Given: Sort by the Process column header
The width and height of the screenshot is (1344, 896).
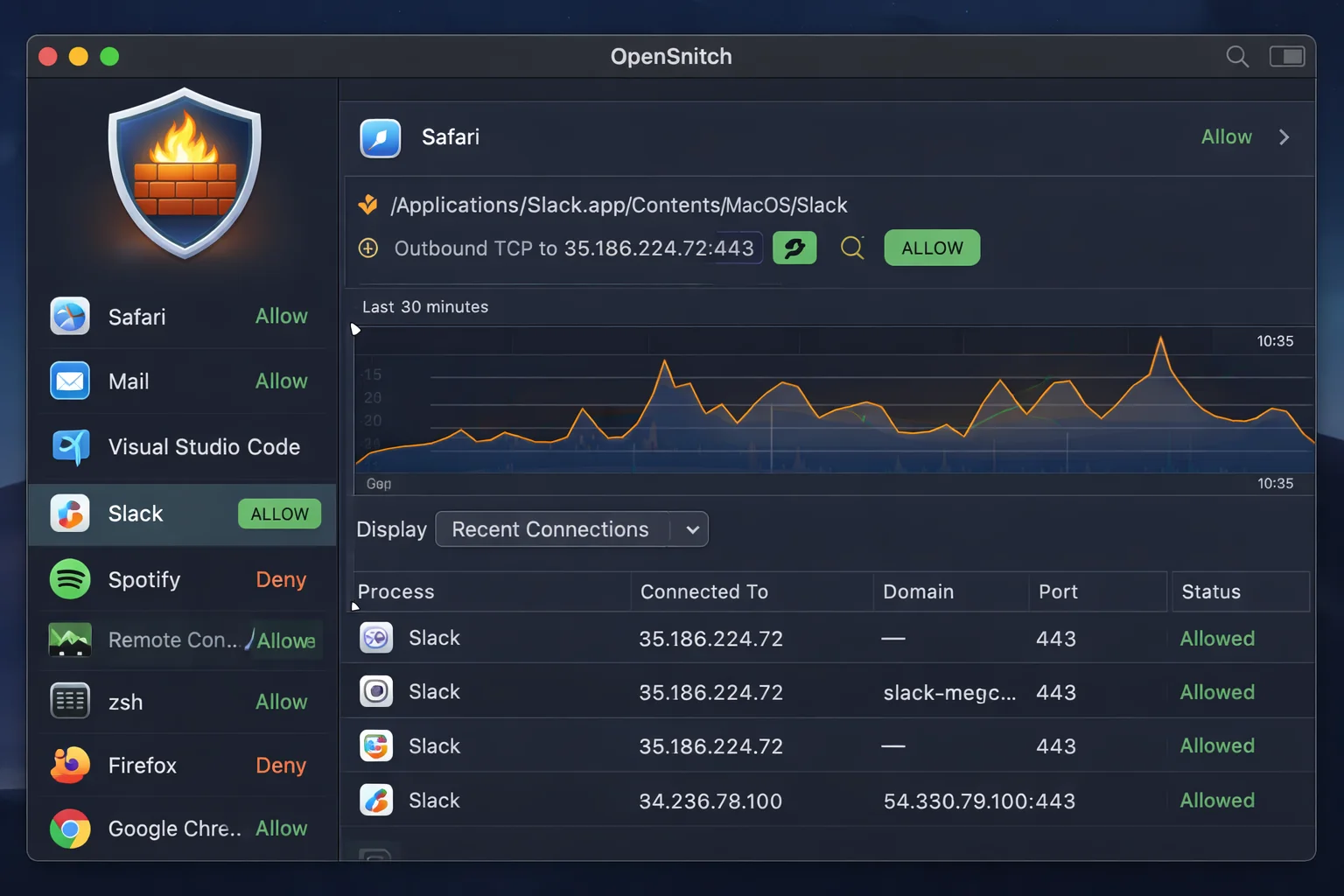Looking at the screenshot, I should click(x=395, y=591).
